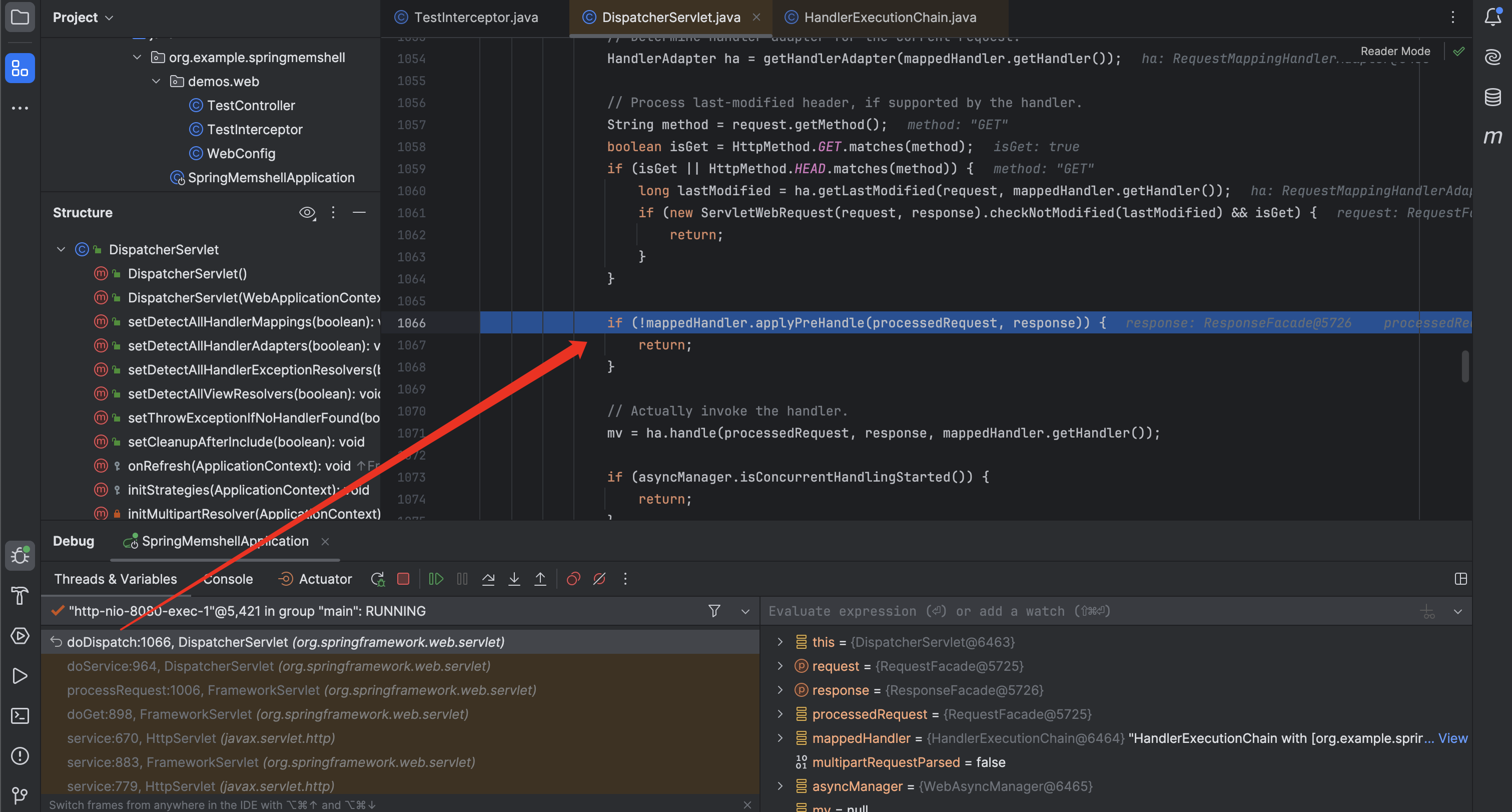Open the Terminal tool window
Screen dimensions: 1512x812
coord(20,716)
